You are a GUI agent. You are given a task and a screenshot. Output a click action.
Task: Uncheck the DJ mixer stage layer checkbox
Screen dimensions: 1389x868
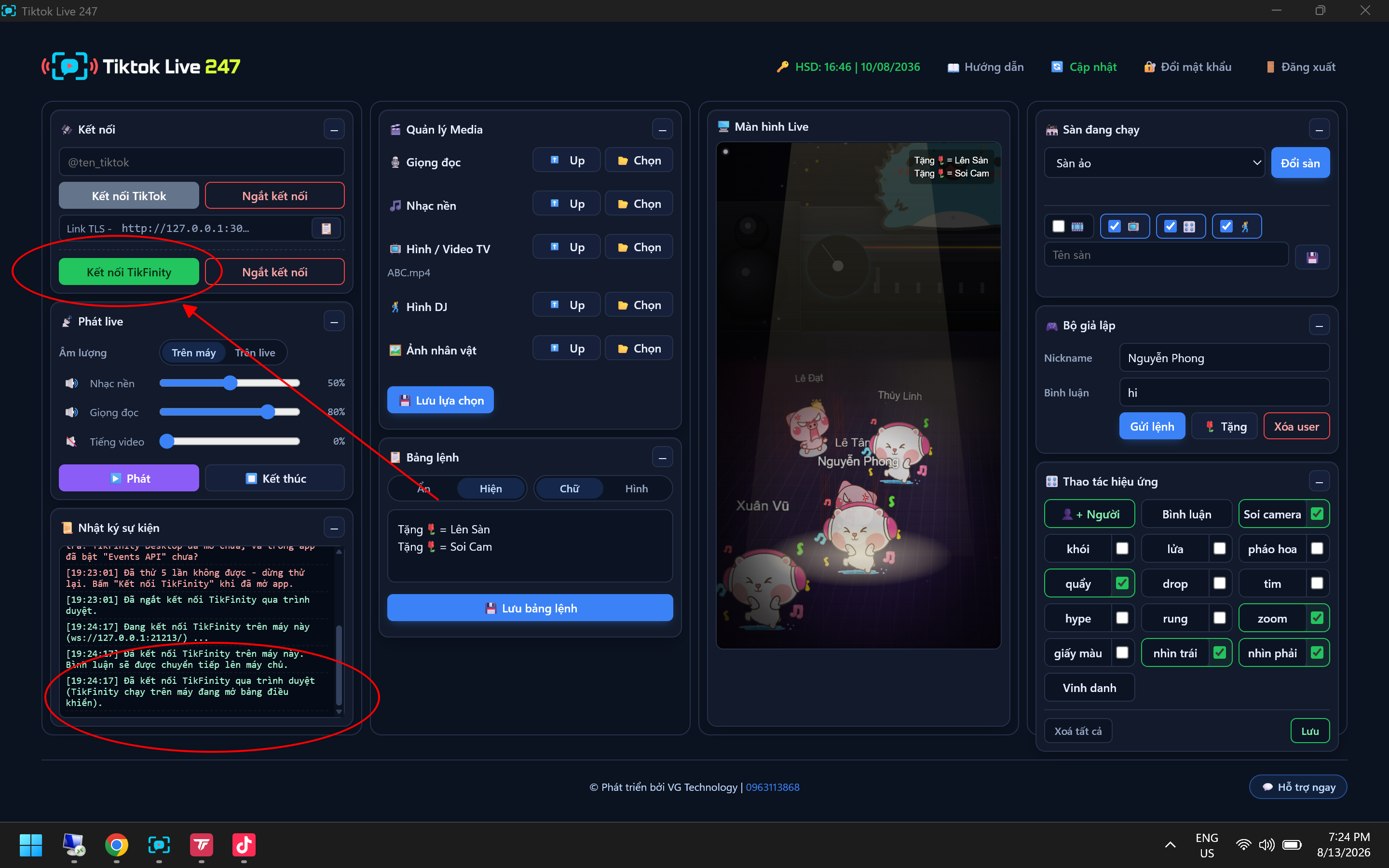1170,226
